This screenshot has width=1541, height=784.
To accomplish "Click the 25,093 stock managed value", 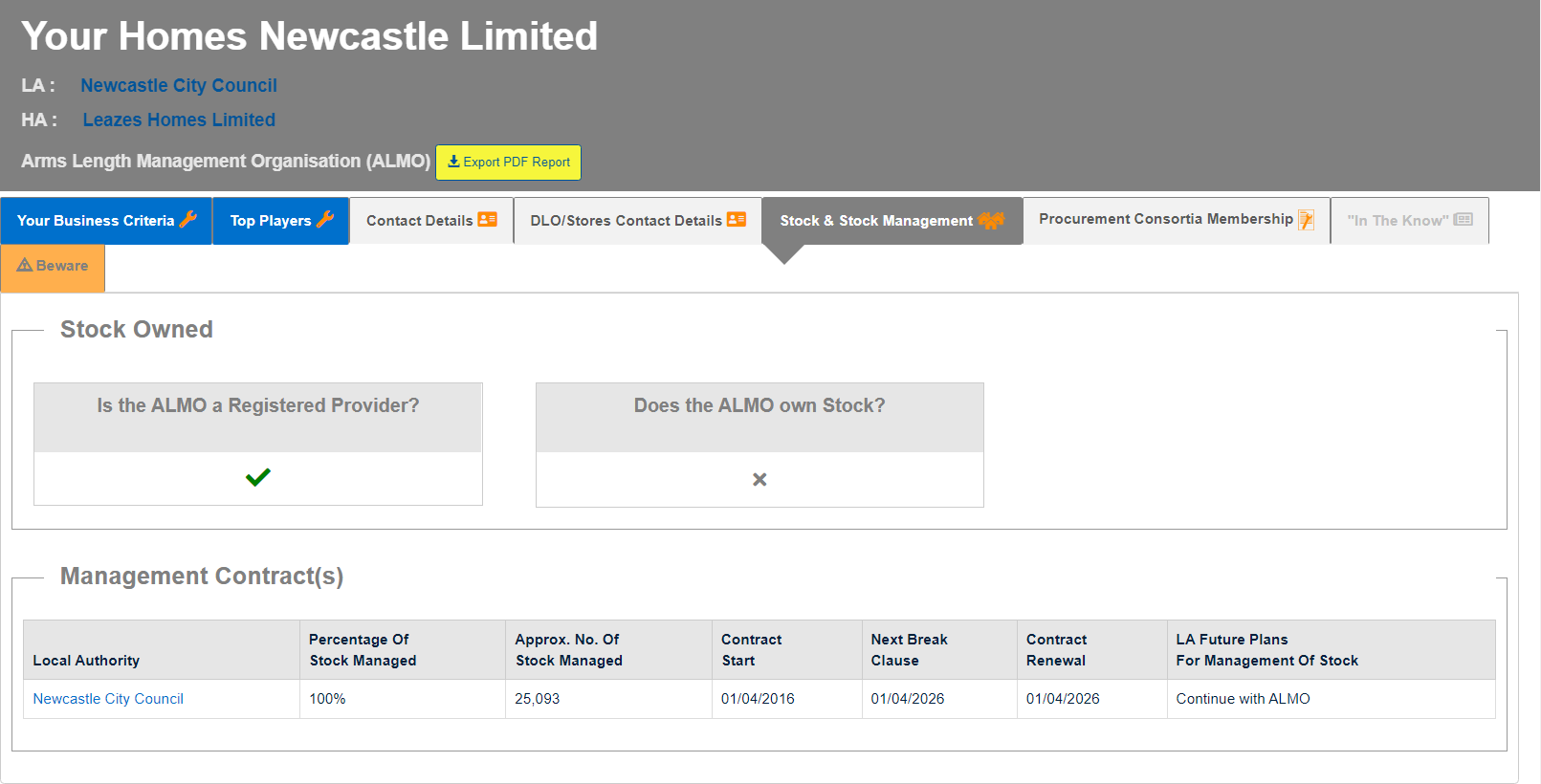I will tap(538, 699).
